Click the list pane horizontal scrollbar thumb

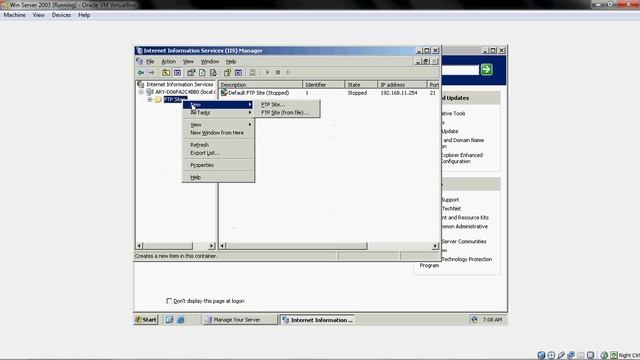(297, 246)
